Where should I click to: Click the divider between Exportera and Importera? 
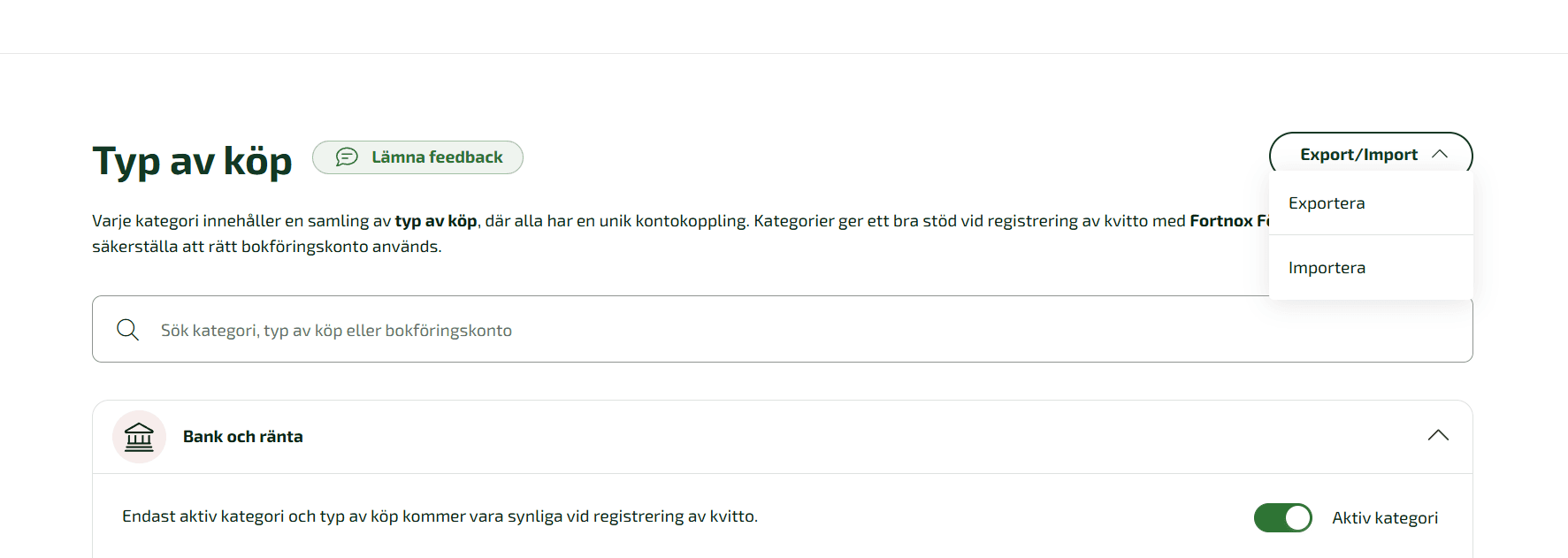(1371, 235)
